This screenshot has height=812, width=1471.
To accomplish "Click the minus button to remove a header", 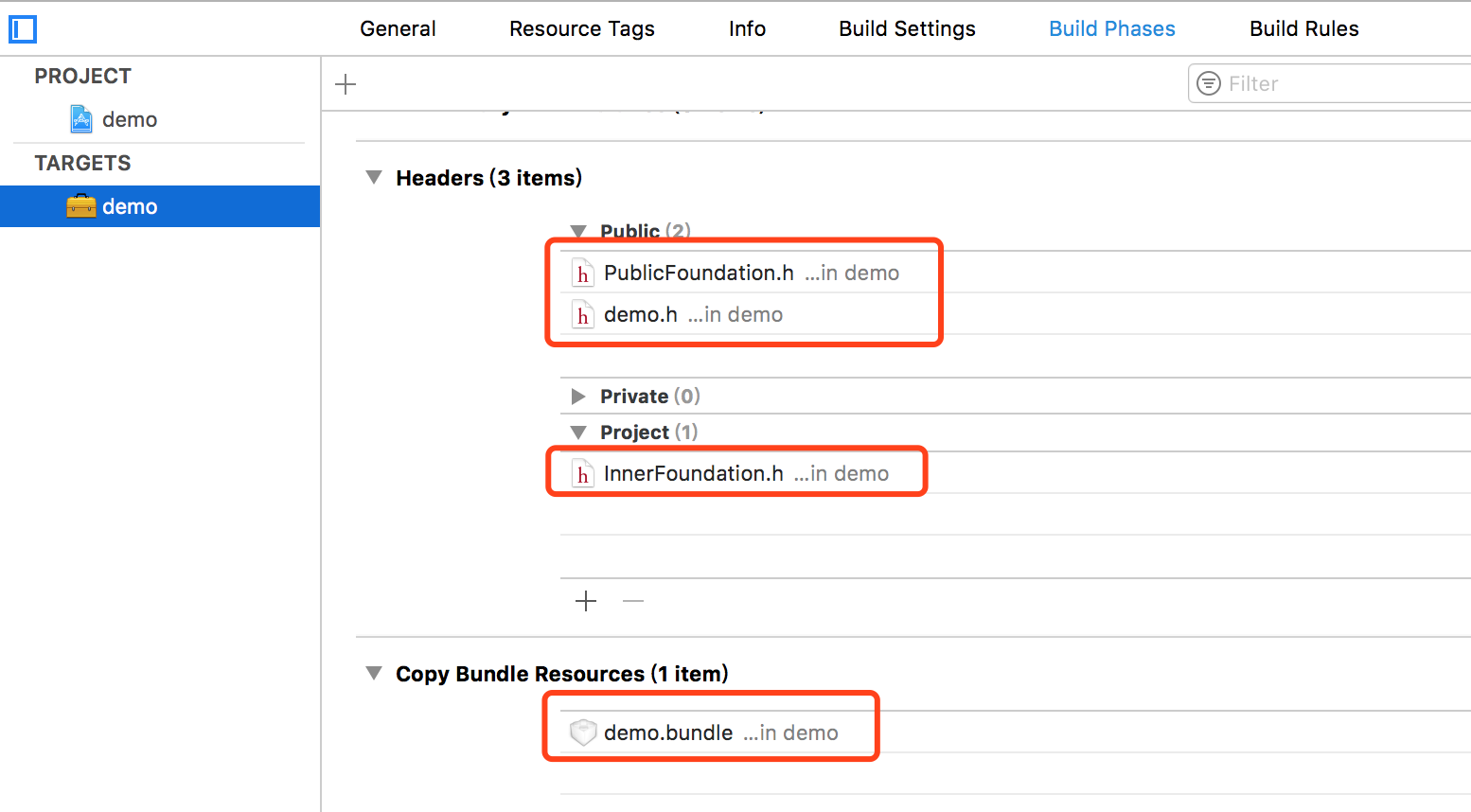I will (632, 601).
